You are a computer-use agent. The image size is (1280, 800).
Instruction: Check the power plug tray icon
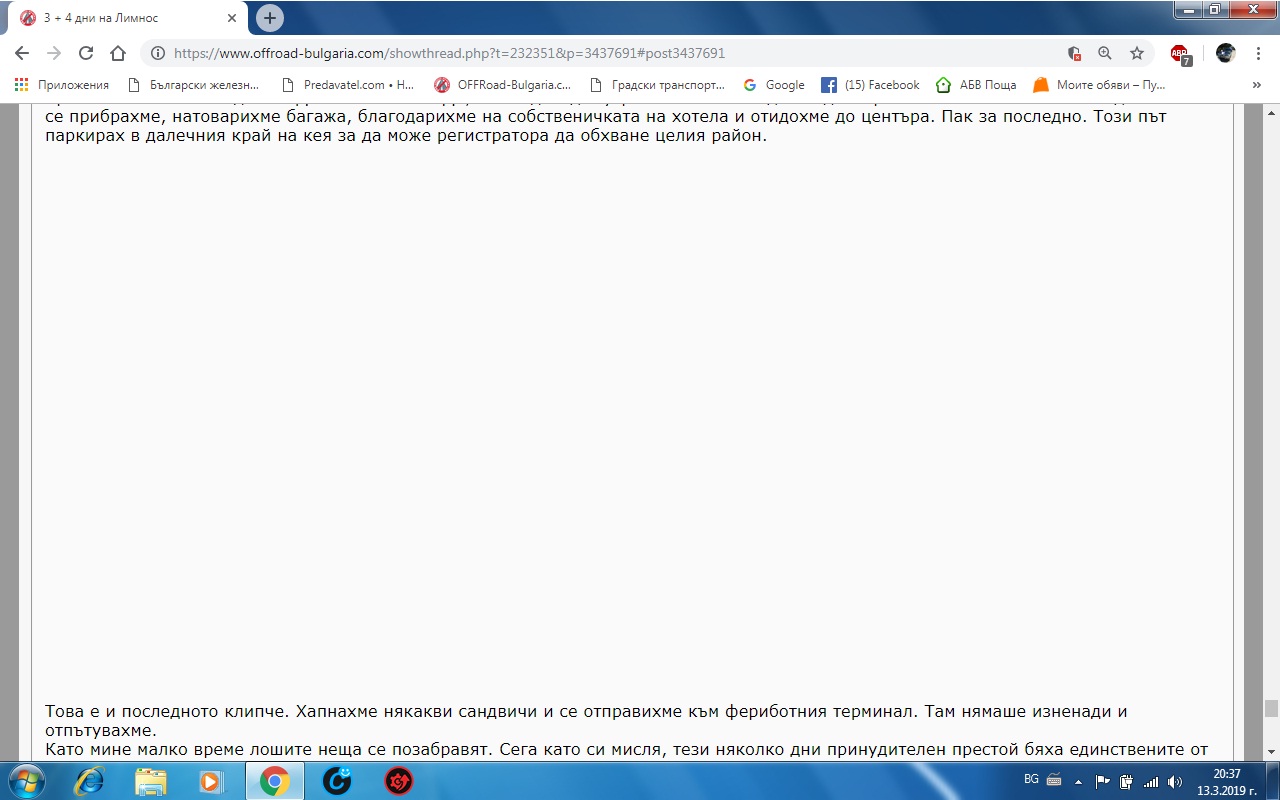[1127, 781]
